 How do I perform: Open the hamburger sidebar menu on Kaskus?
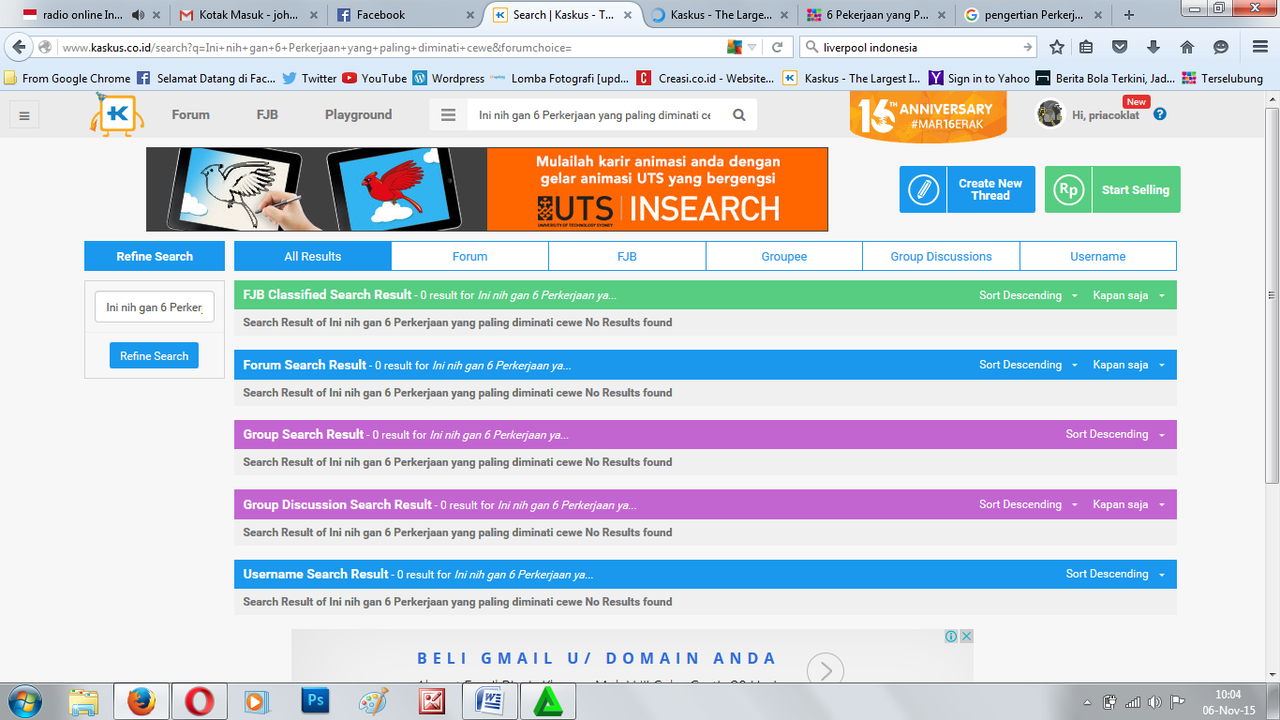pyautogui.click(x=25, y=115)
